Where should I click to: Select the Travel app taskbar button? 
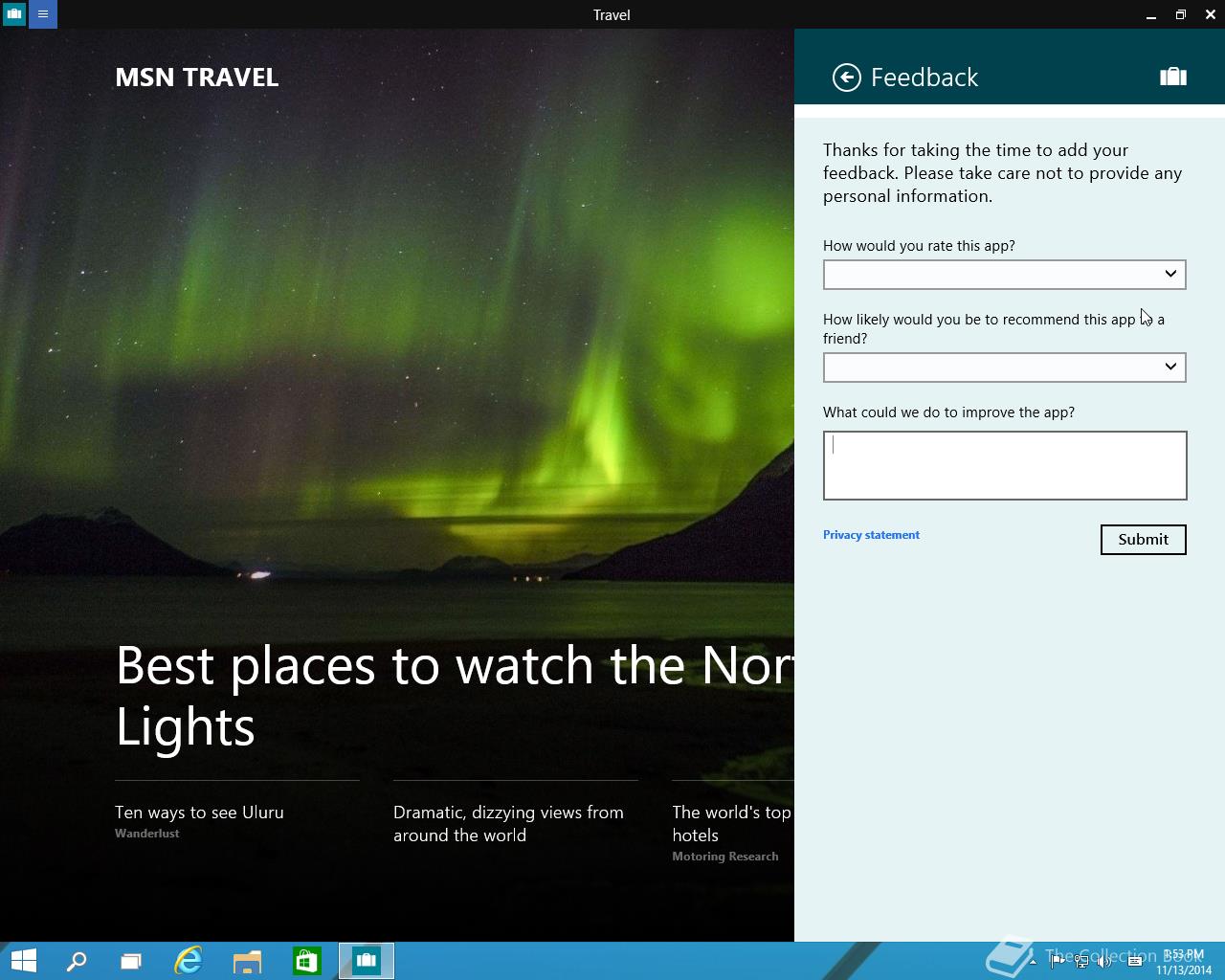(367, 961)
